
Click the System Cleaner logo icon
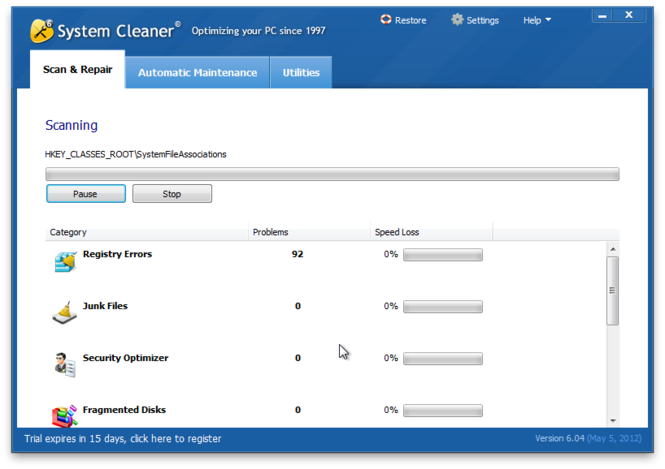(42, 31)
